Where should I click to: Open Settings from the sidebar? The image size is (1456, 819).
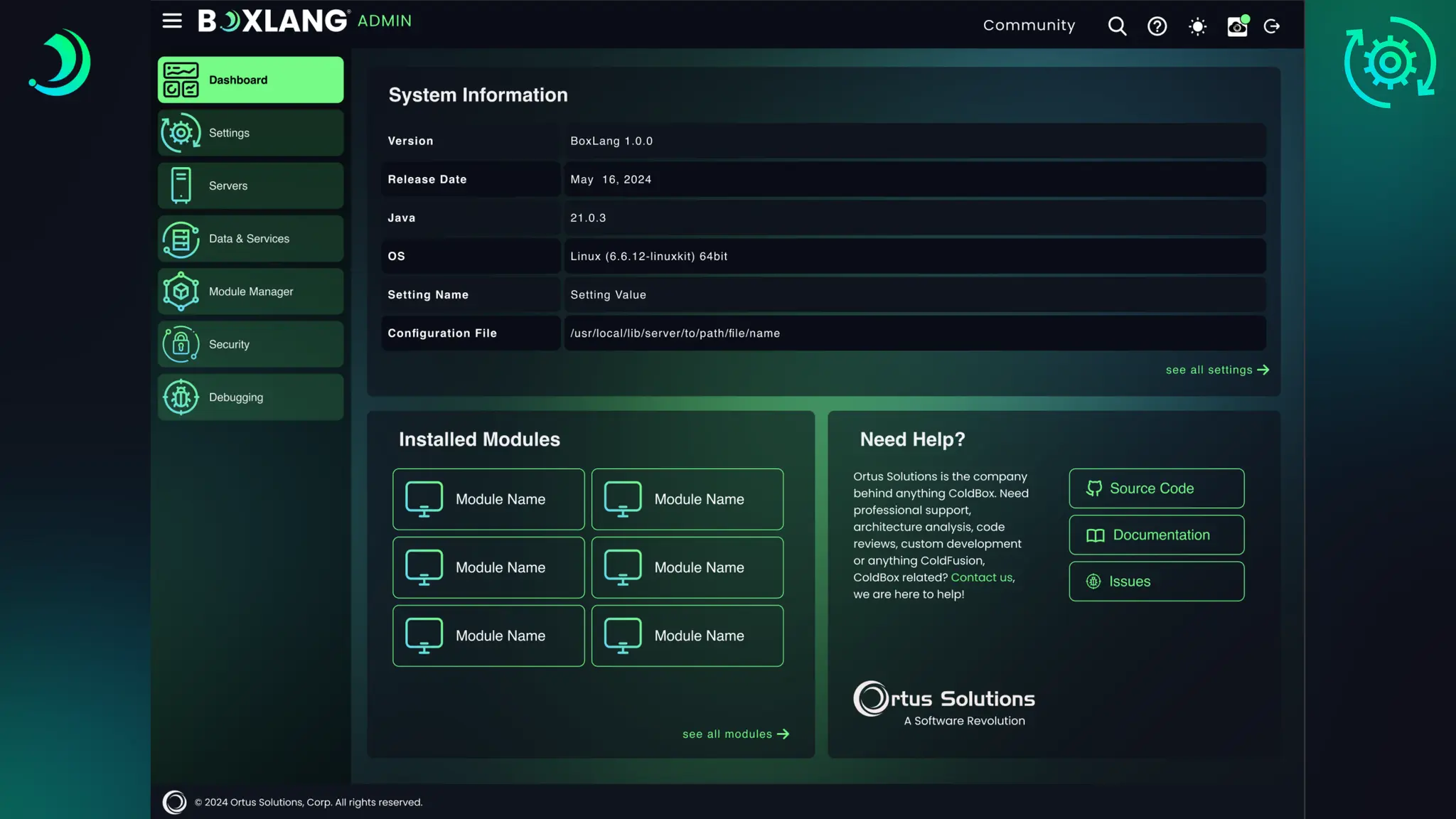(x=250, y=133)
